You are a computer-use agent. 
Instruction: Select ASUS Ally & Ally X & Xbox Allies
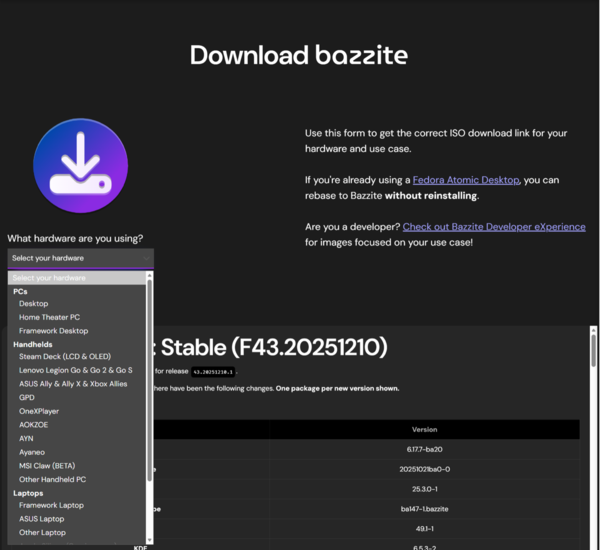click(77, 384)
